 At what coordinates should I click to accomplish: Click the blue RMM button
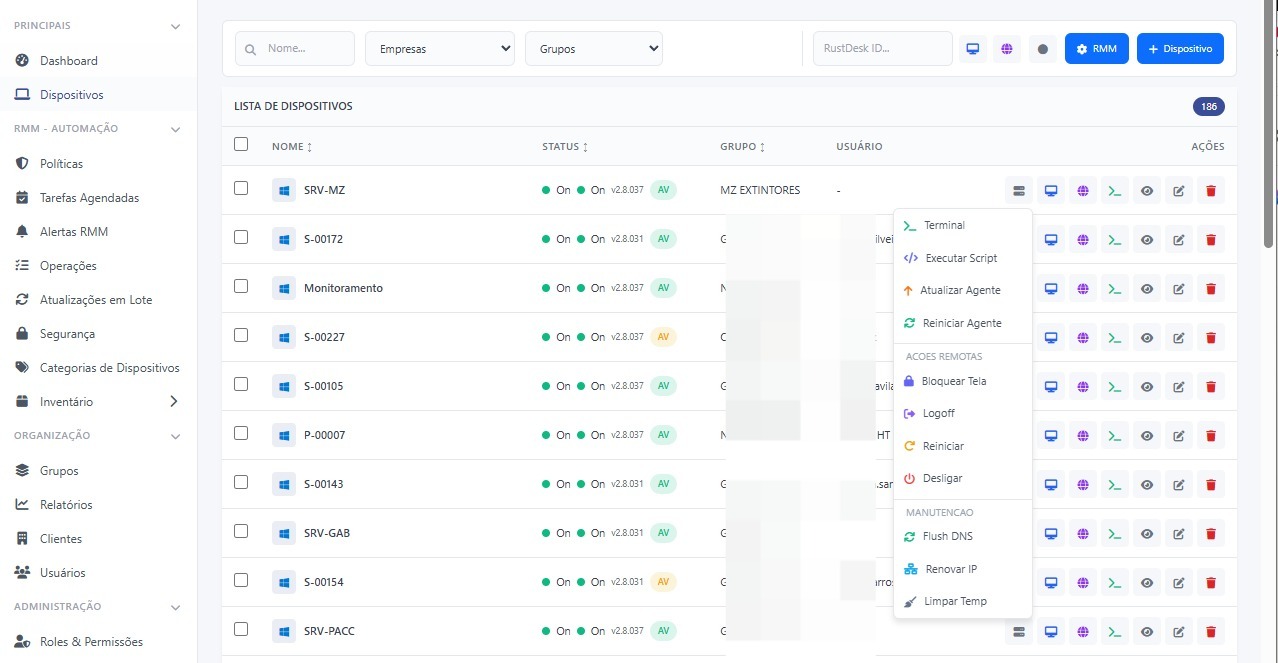click(x=1097, y=48)
